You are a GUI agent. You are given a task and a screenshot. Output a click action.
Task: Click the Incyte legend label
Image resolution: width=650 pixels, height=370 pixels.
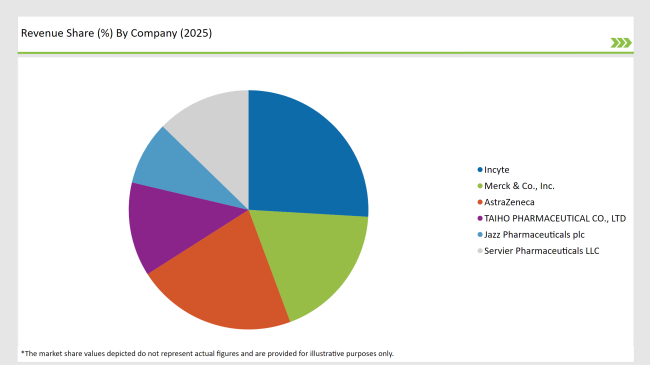click(x=497, y=170)
